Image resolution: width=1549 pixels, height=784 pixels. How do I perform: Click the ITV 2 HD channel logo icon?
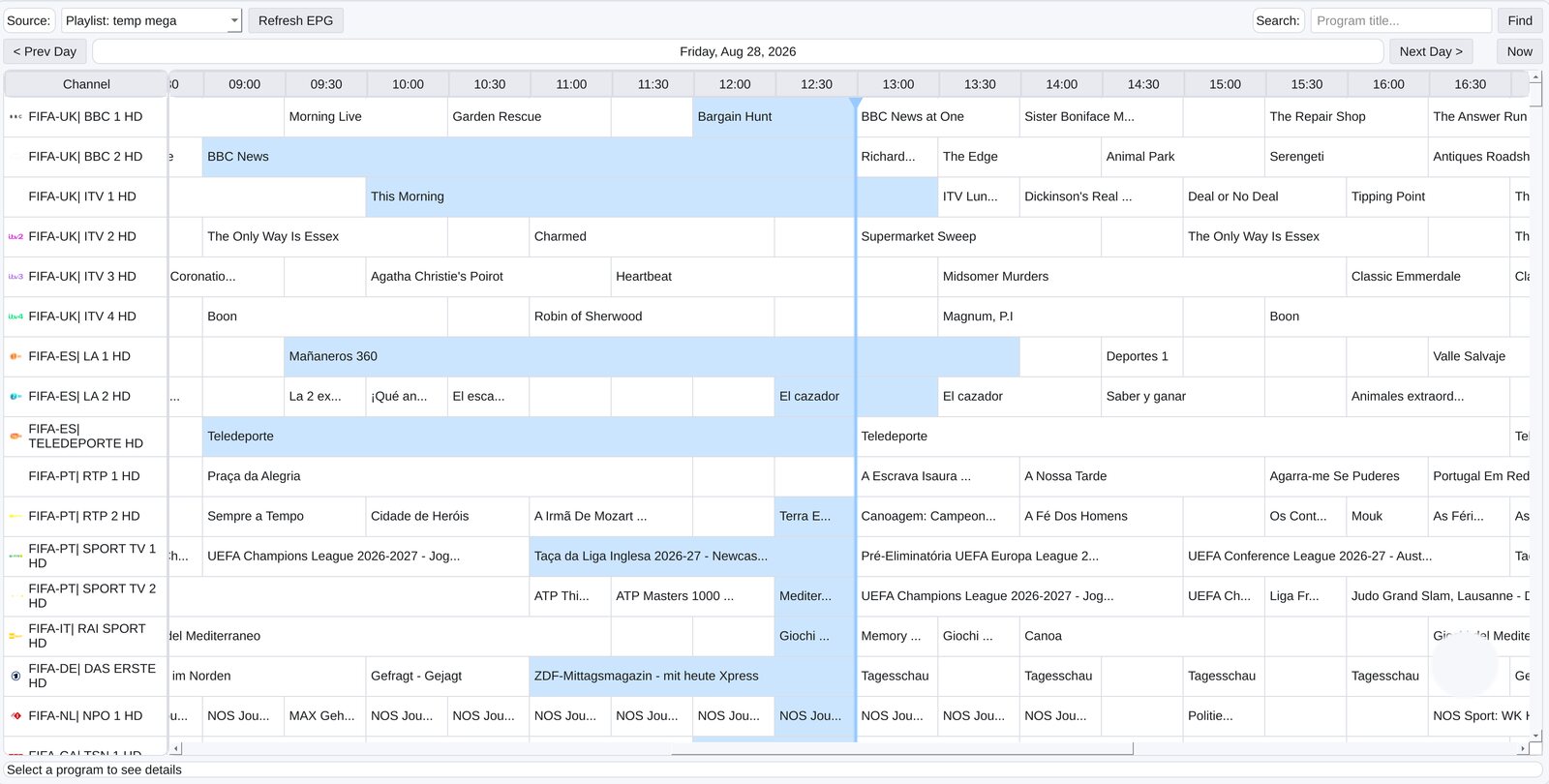pyautogui.click(x=15, y=236)
